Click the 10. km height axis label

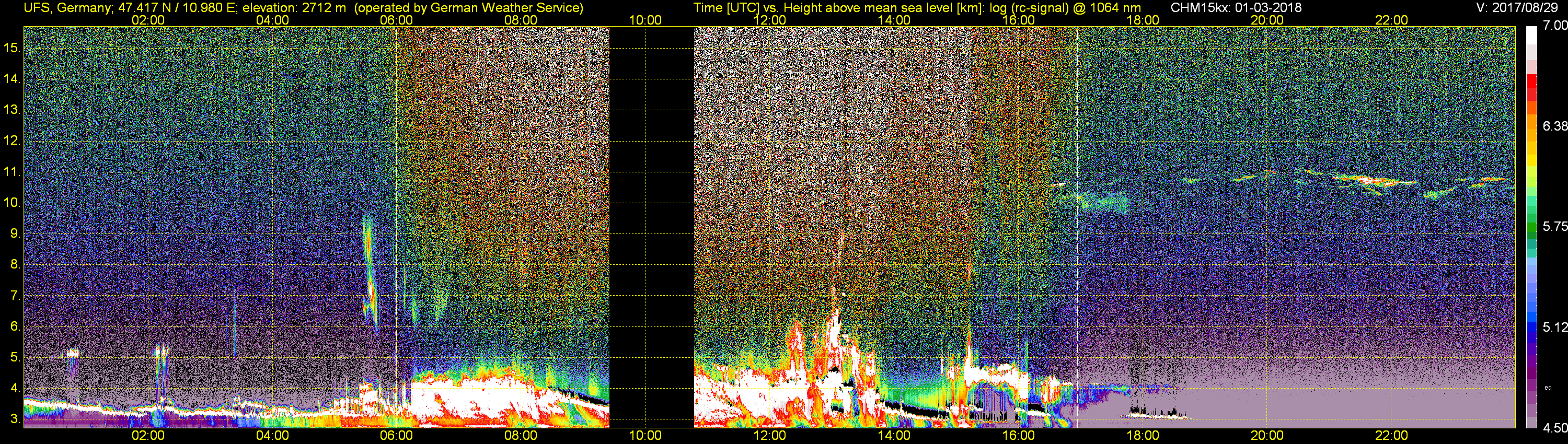[12, 203]
